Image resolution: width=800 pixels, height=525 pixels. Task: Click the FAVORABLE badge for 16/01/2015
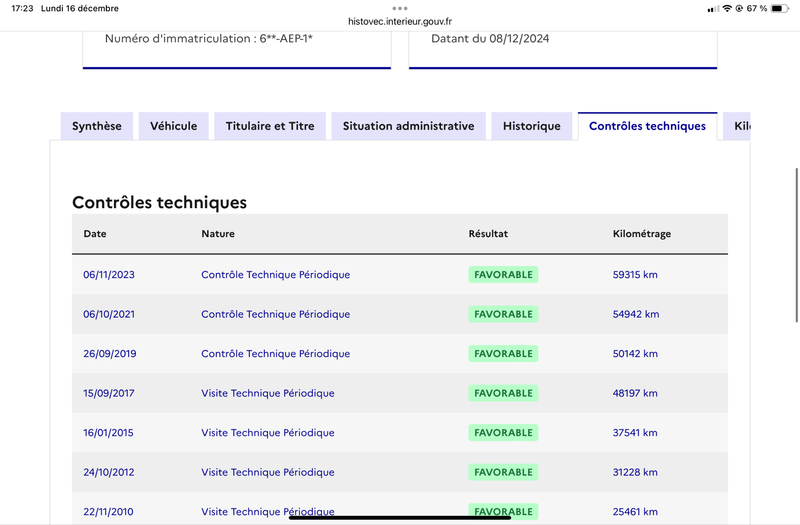point(503,433)
